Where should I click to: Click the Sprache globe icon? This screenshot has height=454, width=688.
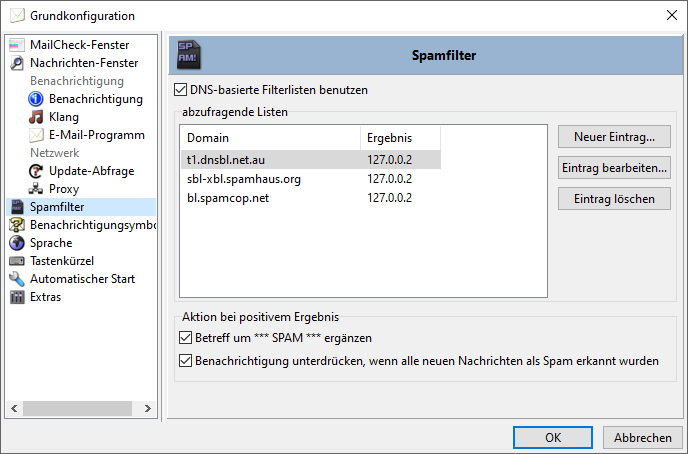click(17, 243)
